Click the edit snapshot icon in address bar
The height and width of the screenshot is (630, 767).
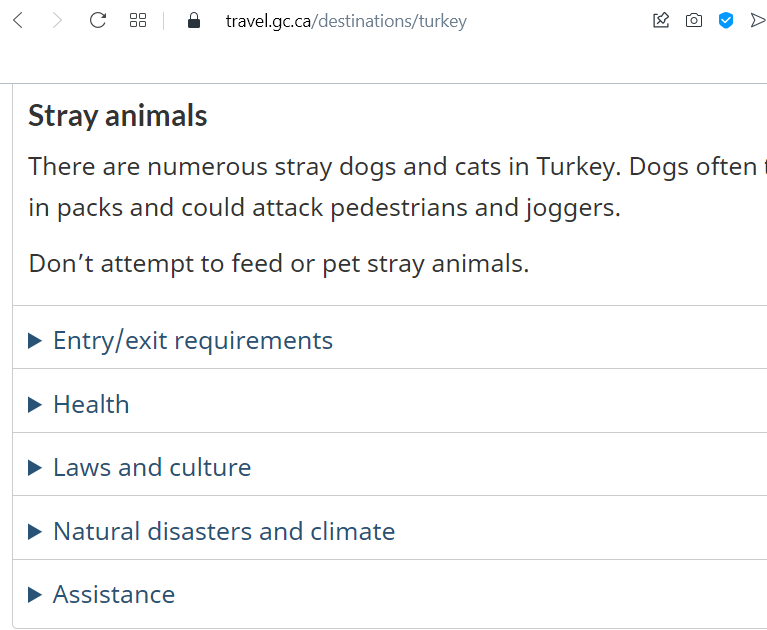pos(661,20)
